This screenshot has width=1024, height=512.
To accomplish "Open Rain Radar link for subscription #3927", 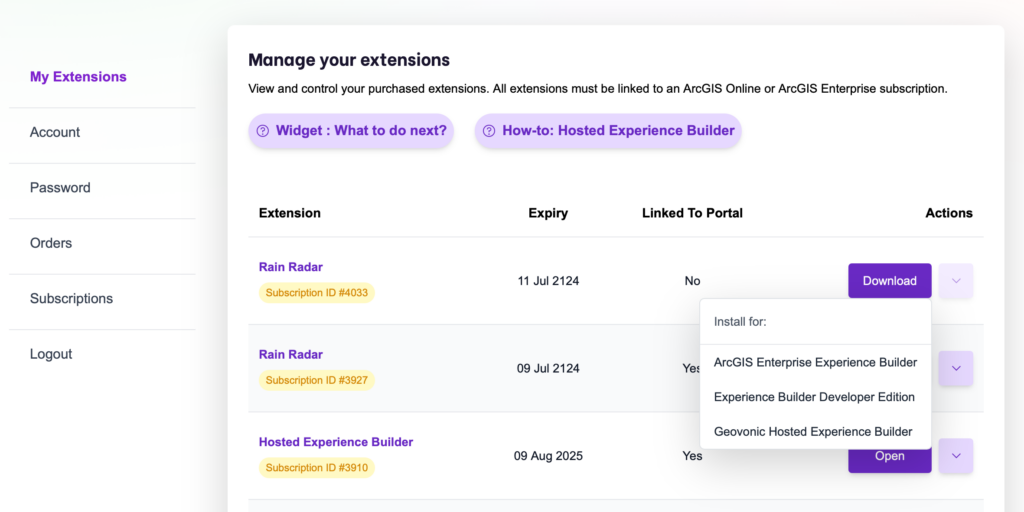I will [x=291, y=355].
